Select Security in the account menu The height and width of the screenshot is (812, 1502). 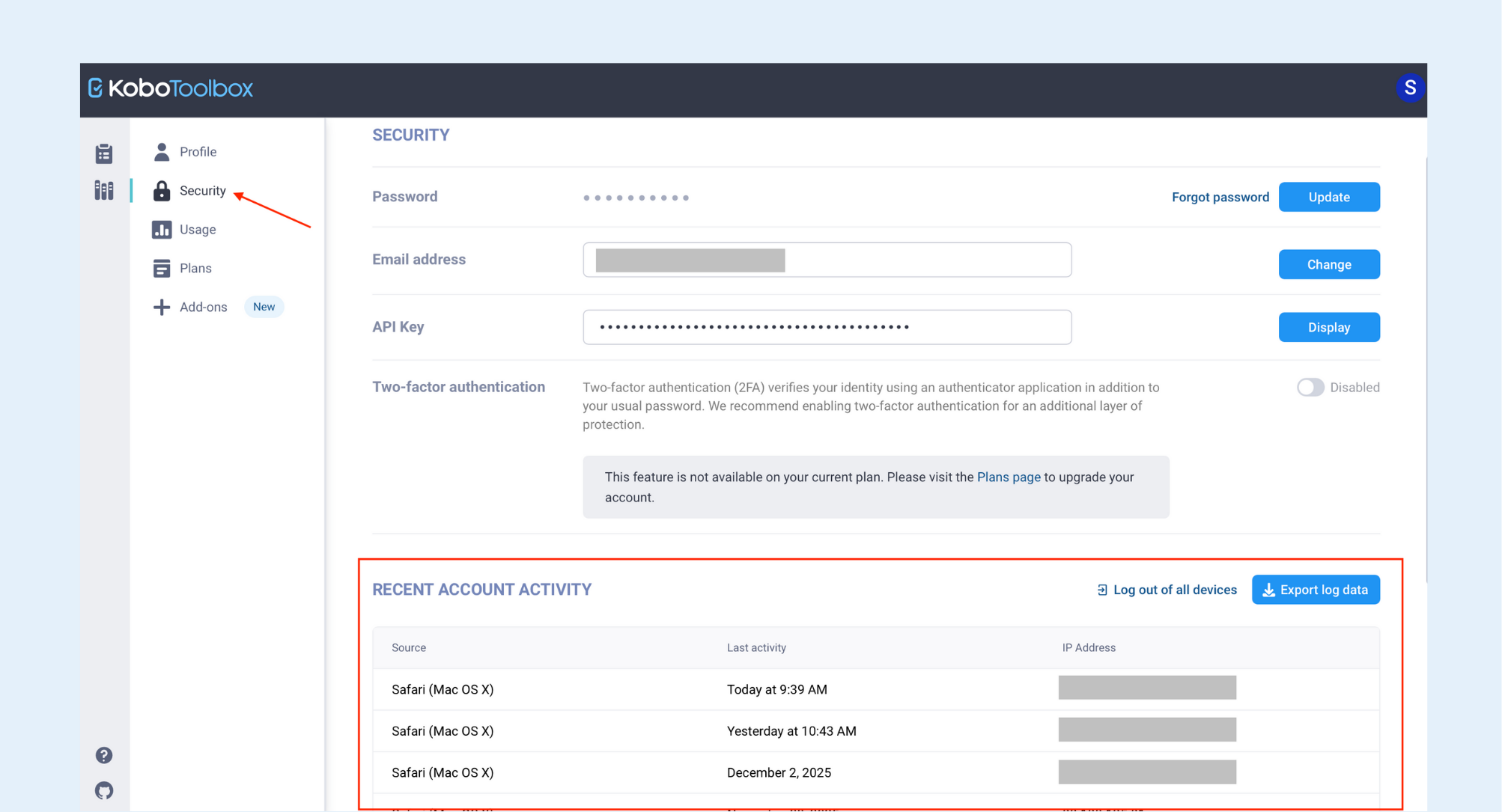tap(203, 191)
